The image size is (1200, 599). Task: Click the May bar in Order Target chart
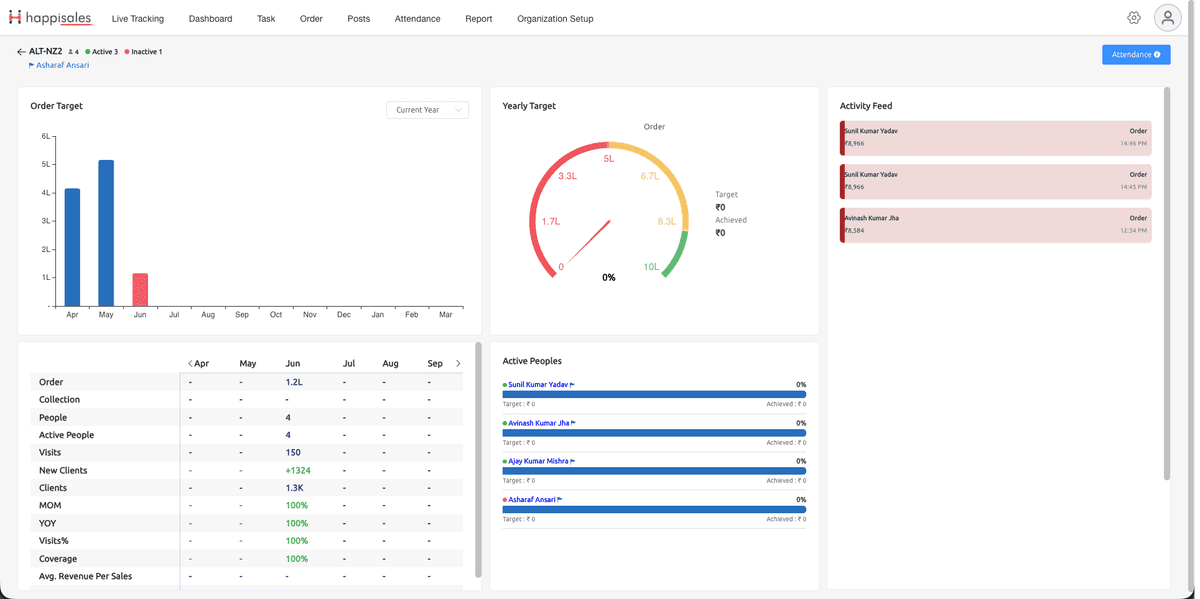(x=106, y=233)
